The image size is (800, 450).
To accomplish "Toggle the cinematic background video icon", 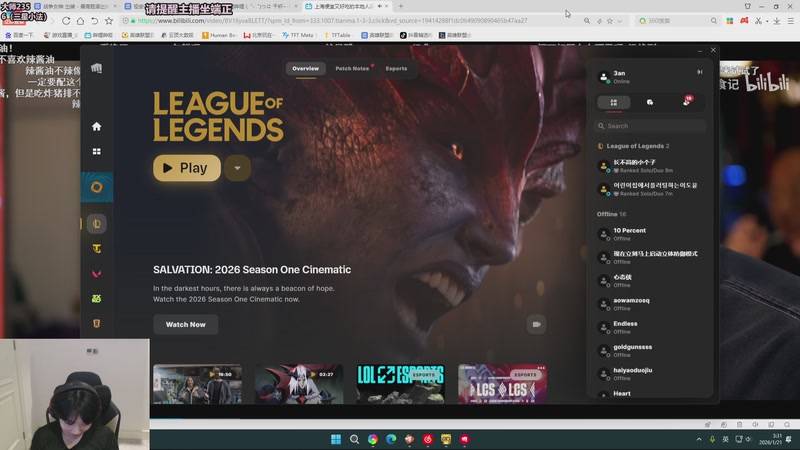I will (x=536, y=324).
